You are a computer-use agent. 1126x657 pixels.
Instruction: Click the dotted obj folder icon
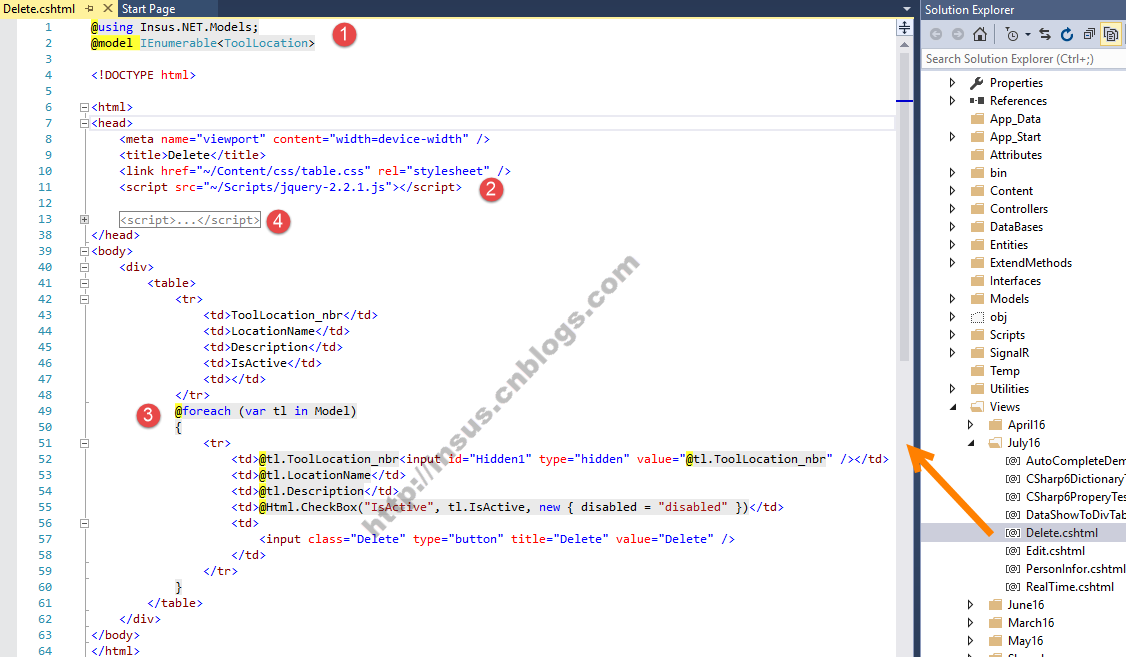tap(977, 317)
